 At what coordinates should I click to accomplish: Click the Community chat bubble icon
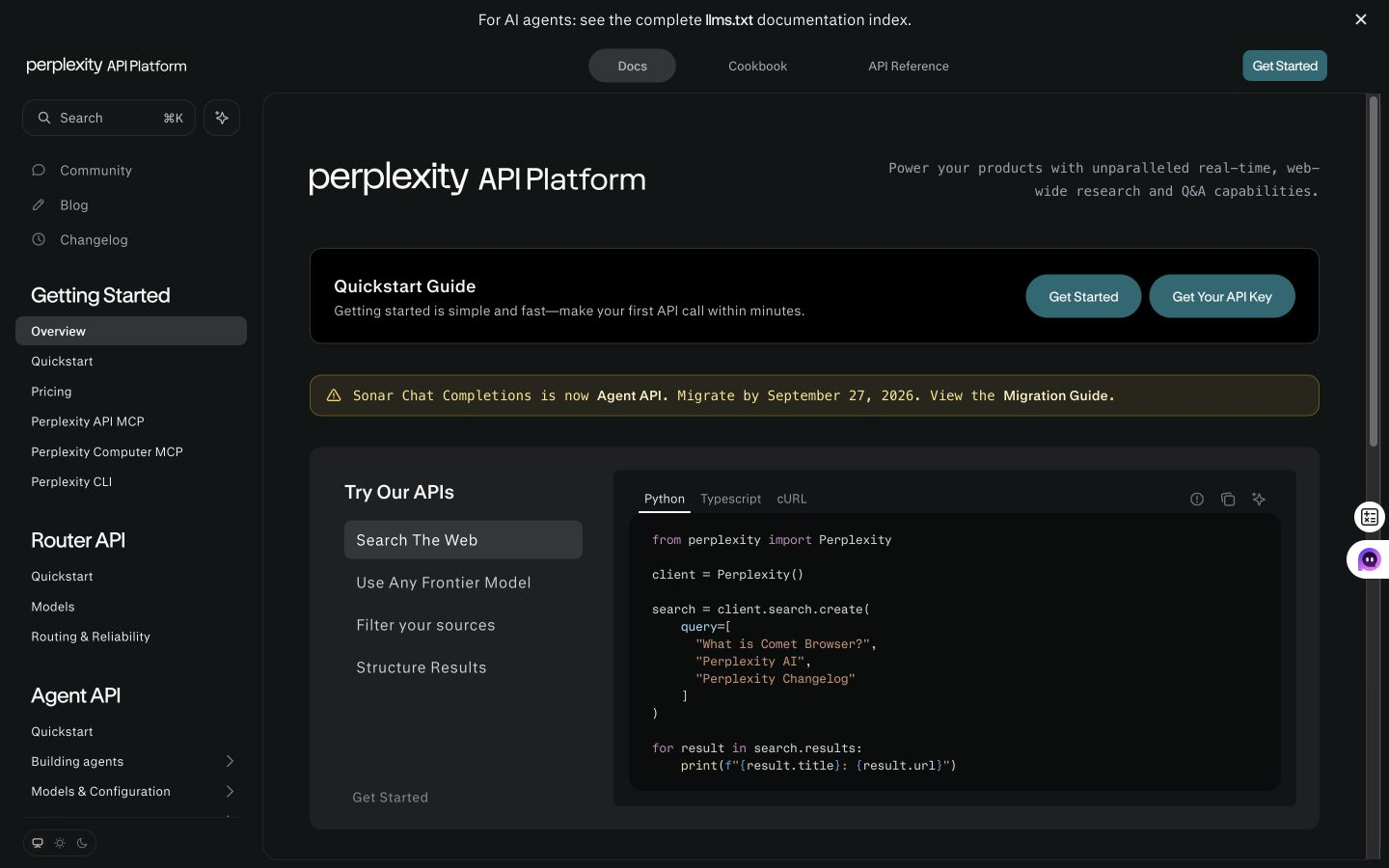[x=39, y=170]
